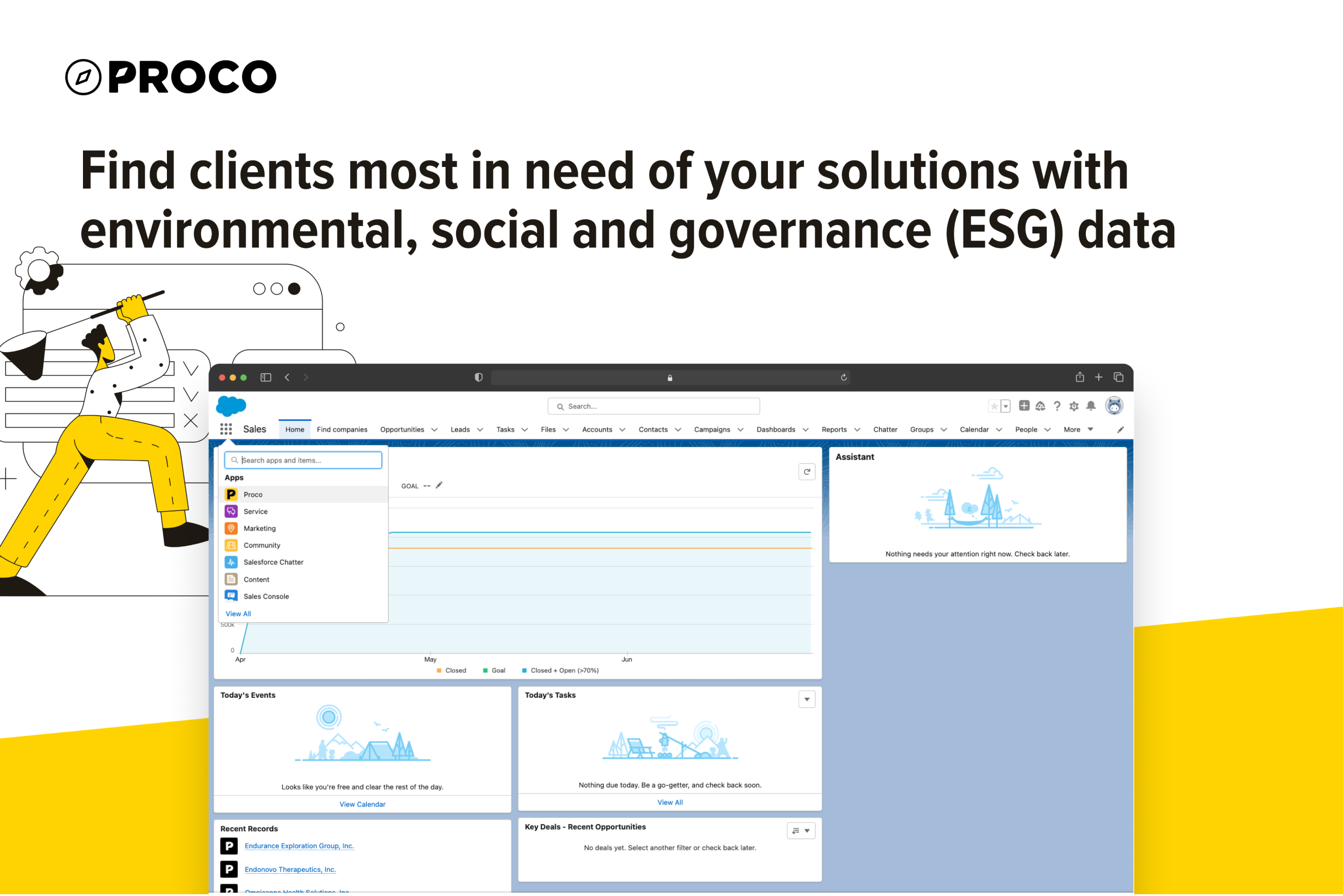This screenshot has width=1343, height=896.
Task: Select Proco app icon in launcher
Action: click(x=231, y=494)
